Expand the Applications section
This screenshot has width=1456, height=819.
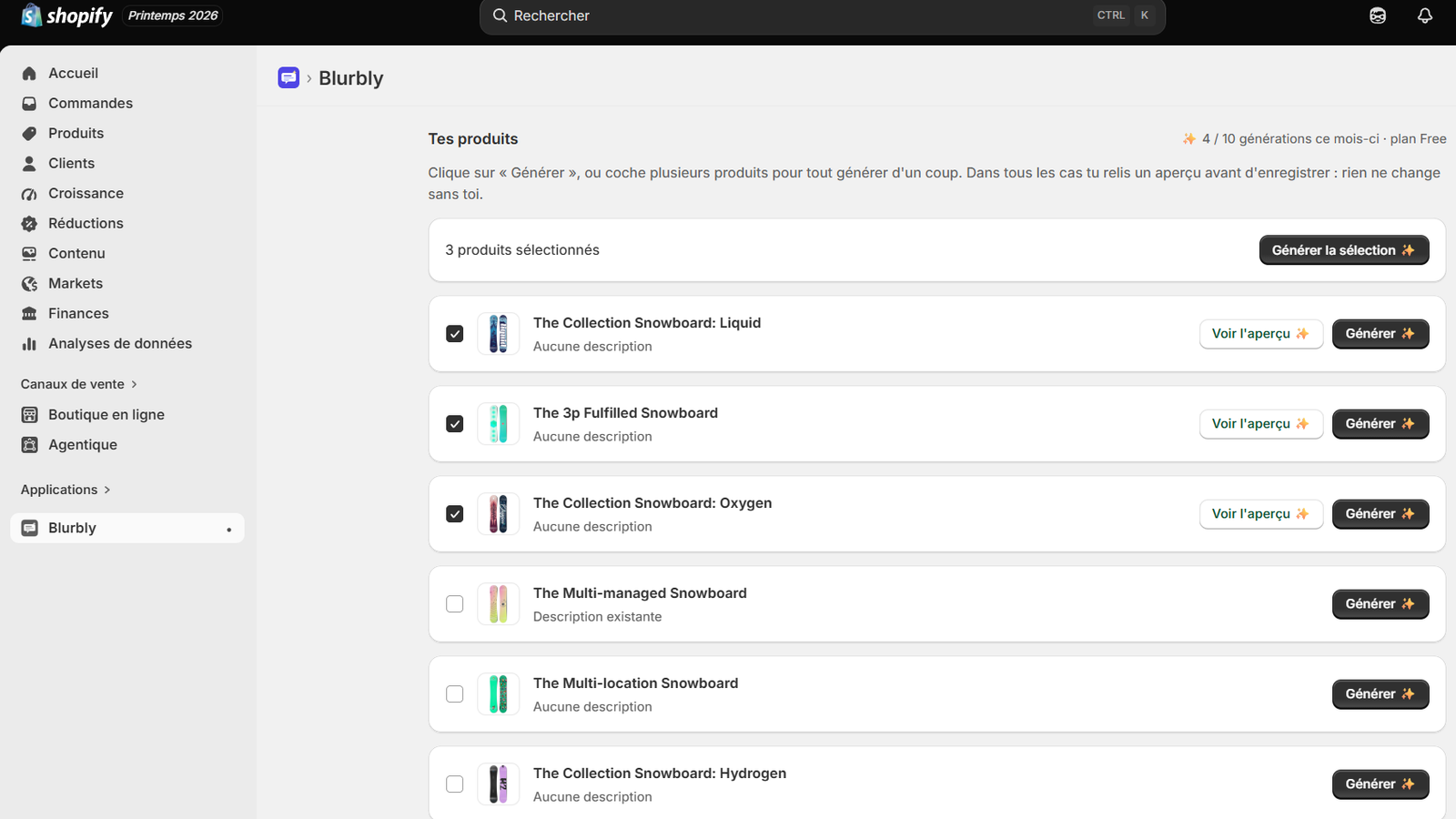coord(66,490)
